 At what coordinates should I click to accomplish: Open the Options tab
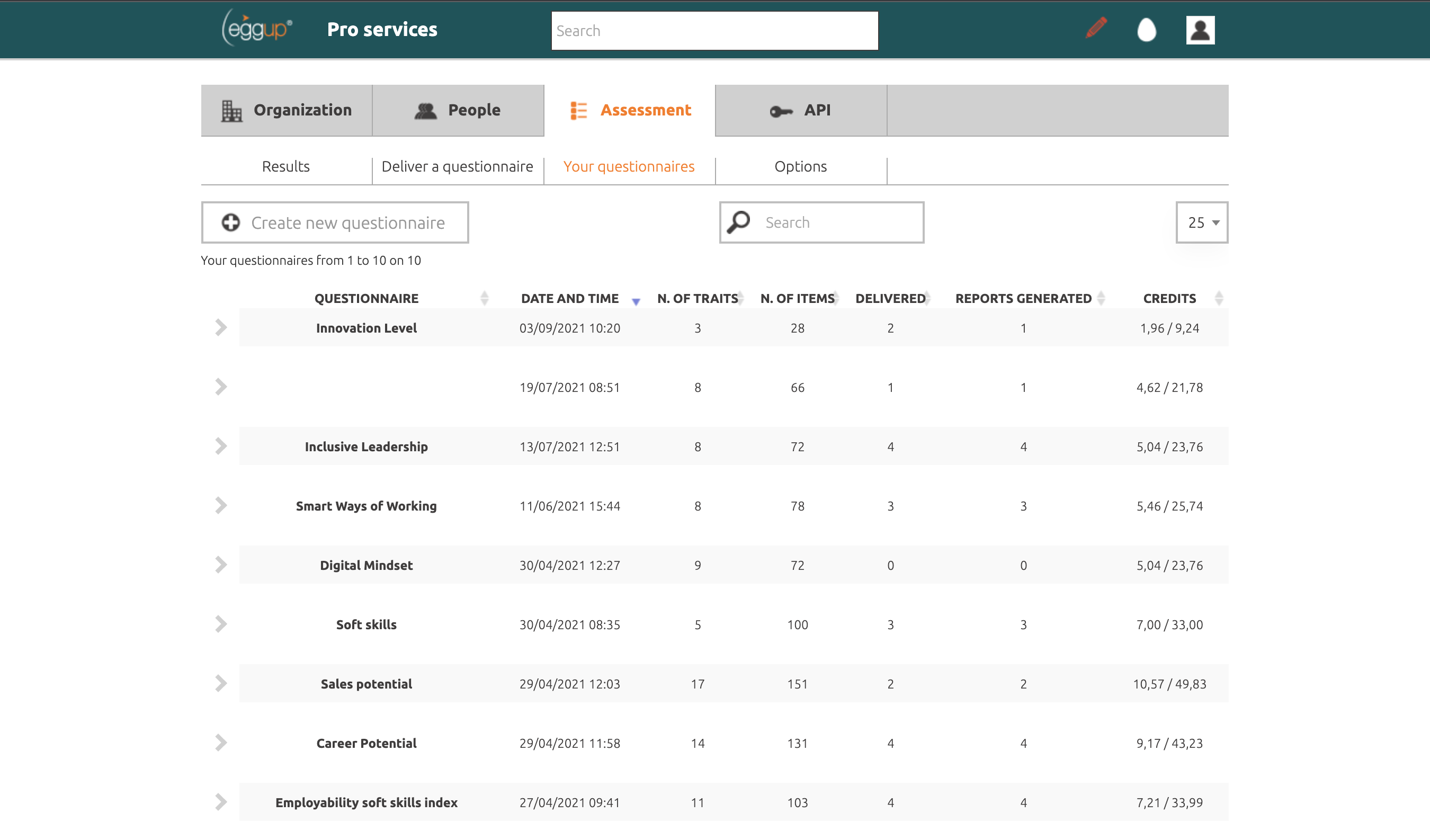800,166
